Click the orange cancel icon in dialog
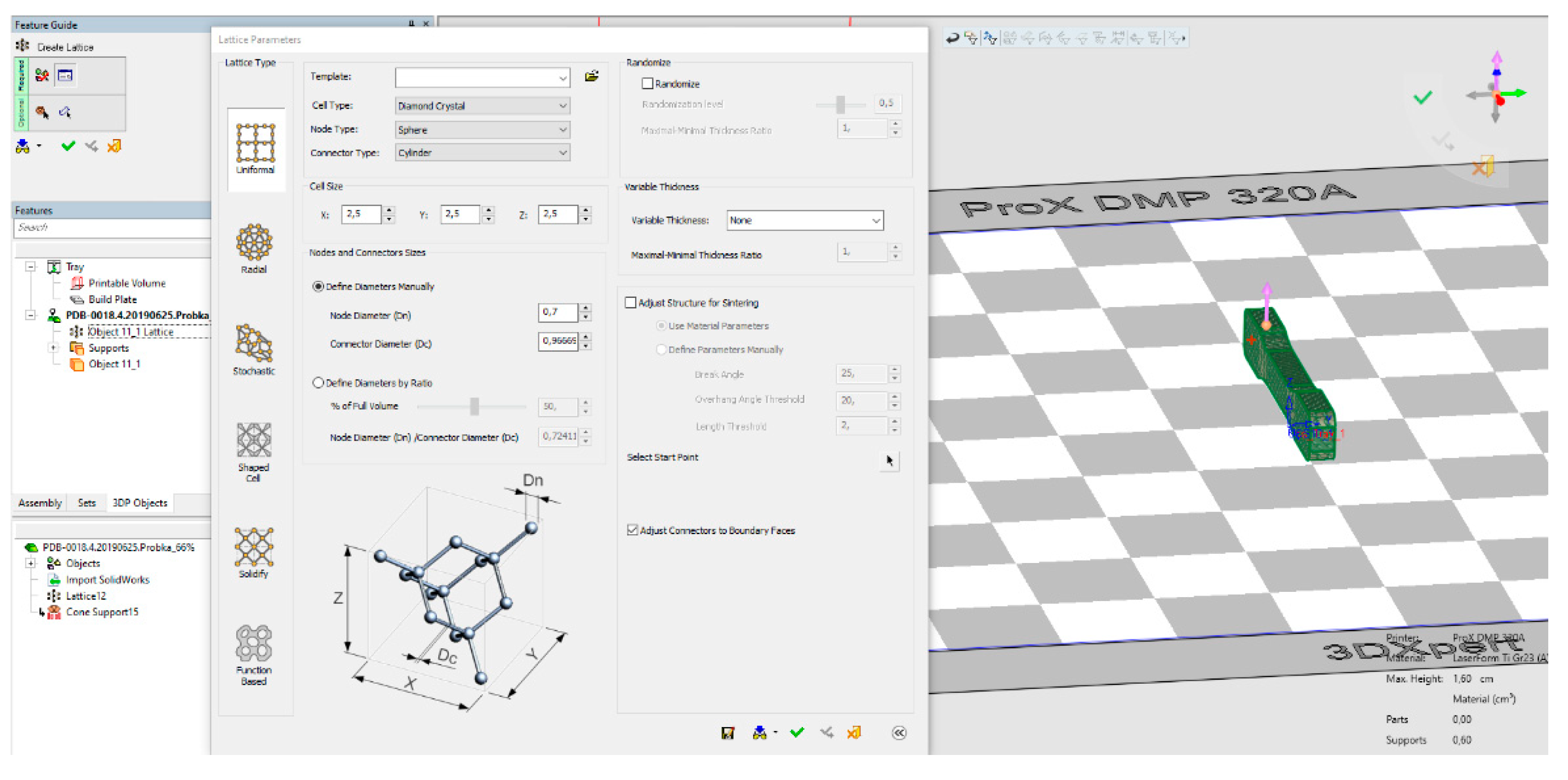 (x=854, y=732)
